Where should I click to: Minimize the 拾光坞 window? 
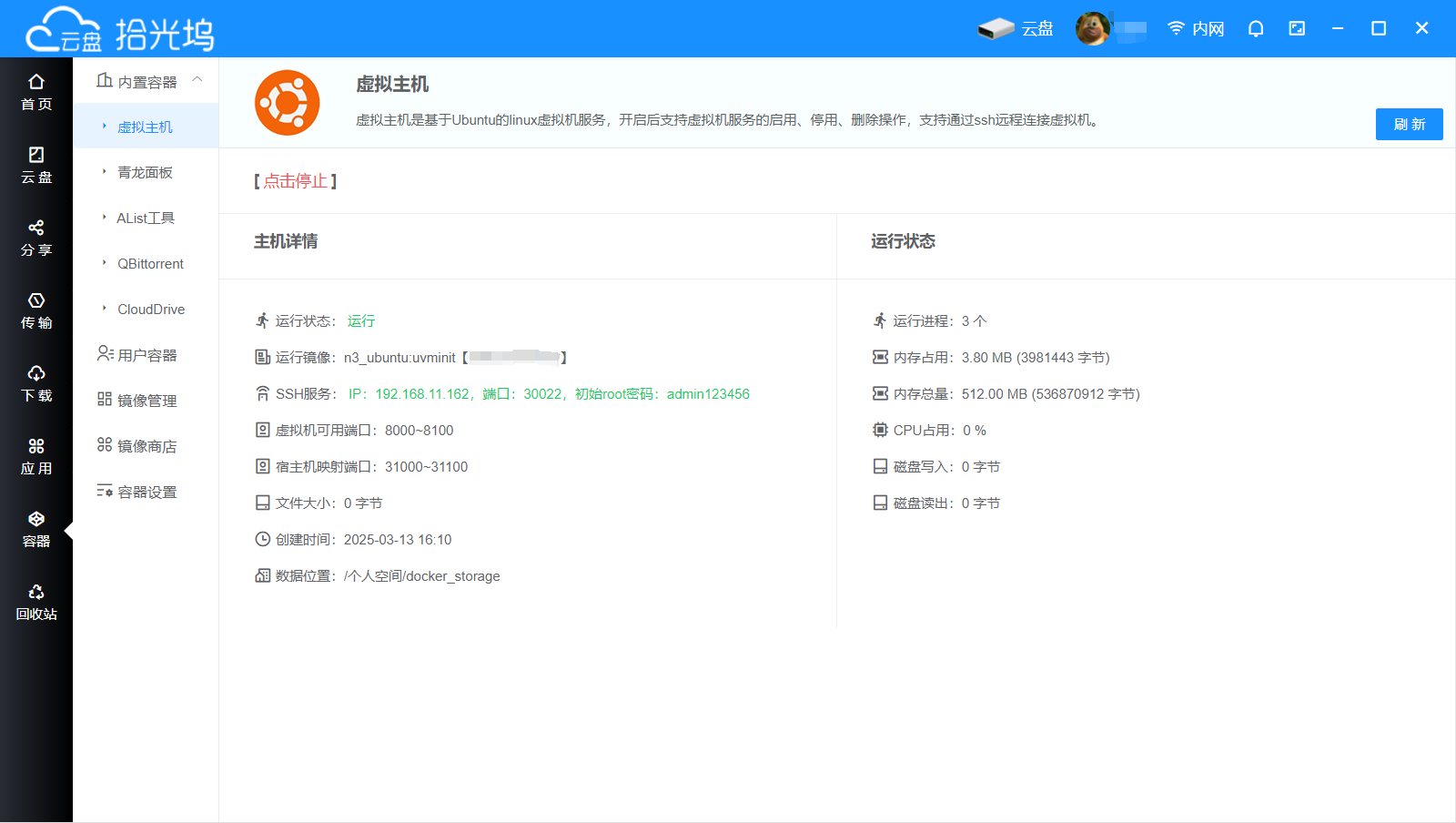(1338, 28)
